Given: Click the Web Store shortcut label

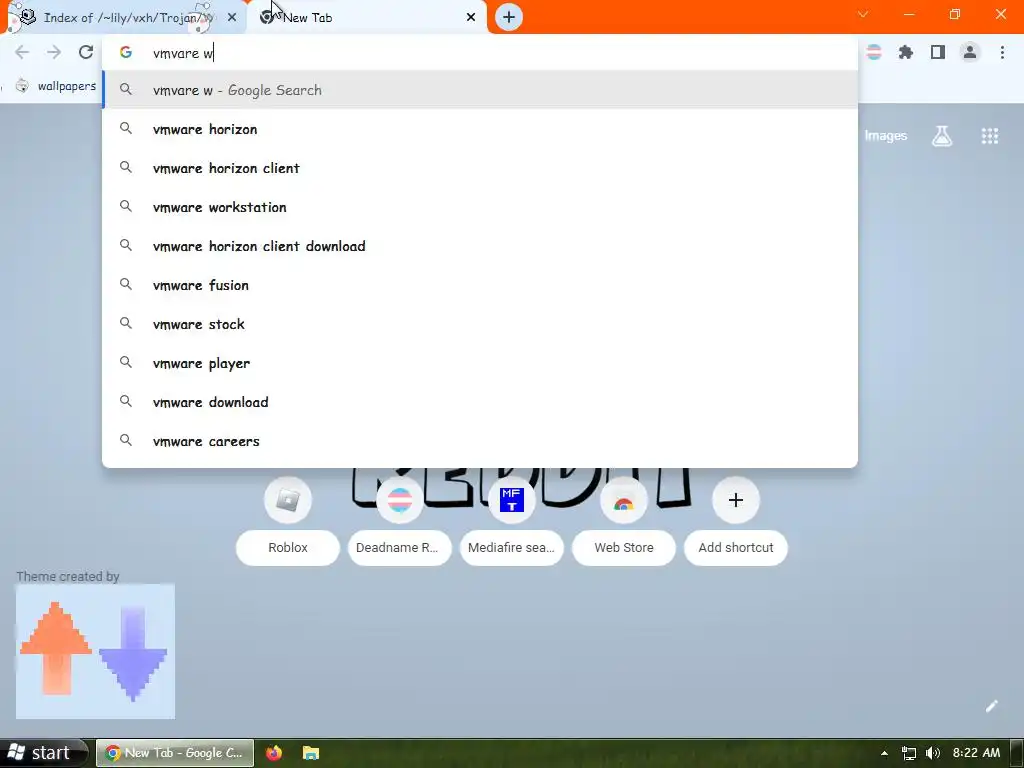Looking at the screenshot, I should (x=624, y=547).
